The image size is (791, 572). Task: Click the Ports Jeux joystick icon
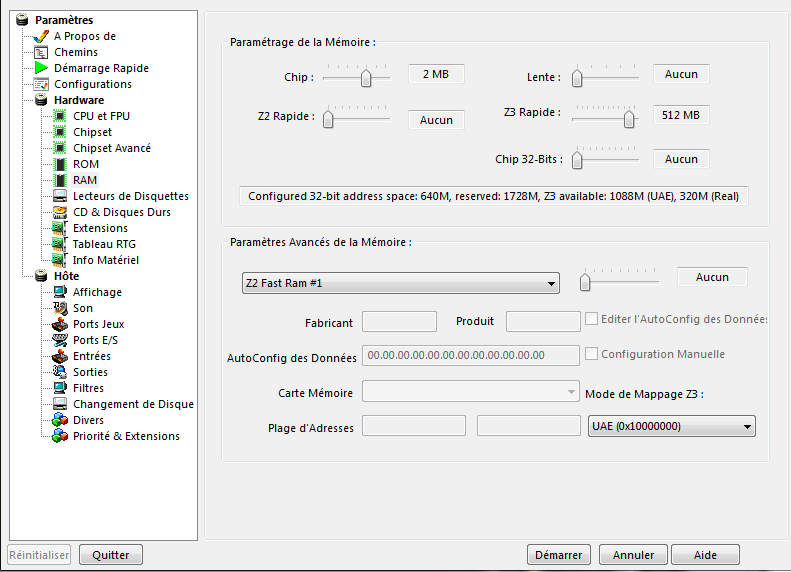[60, 324]
